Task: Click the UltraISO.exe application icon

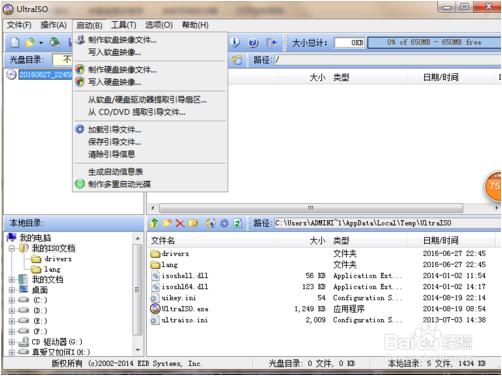Action: tap(155, 309)
